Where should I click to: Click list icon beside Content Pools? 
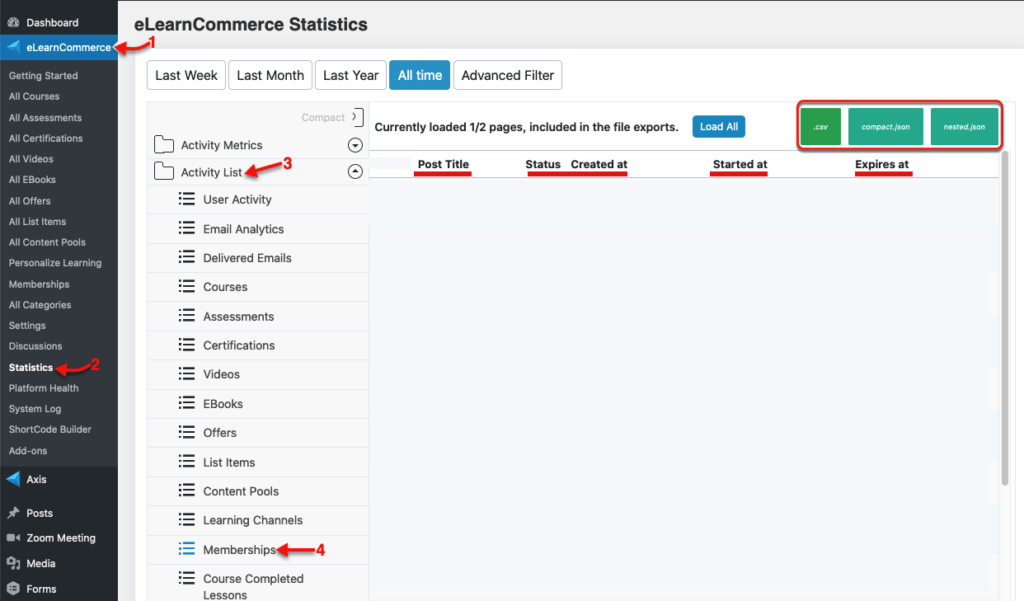pyautogui.click(x=187, y=491)
